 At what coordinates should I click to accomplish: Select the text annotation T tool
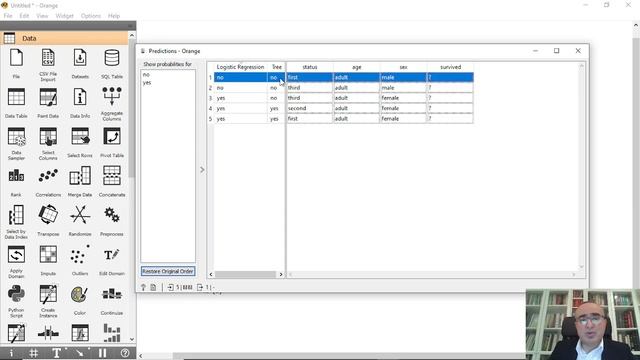(57, 353)
